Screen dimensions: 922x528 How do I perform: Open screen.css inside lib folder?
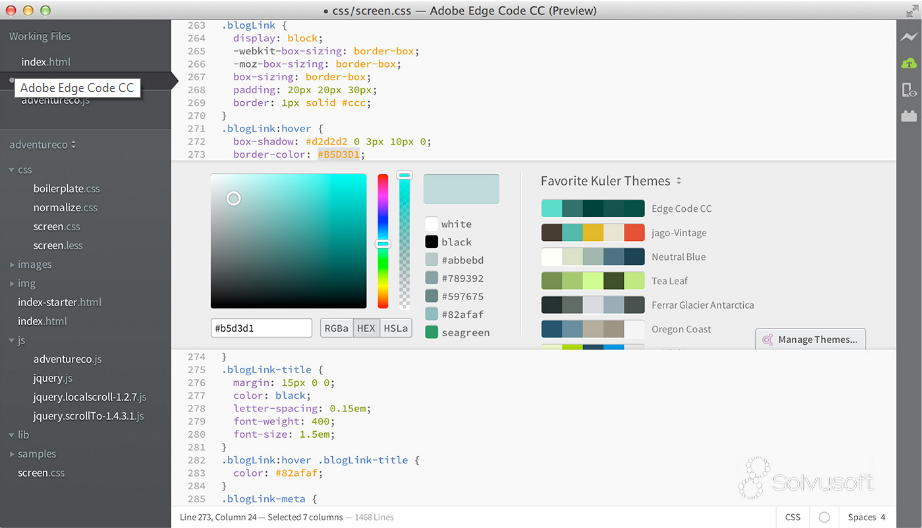[41, 473]
